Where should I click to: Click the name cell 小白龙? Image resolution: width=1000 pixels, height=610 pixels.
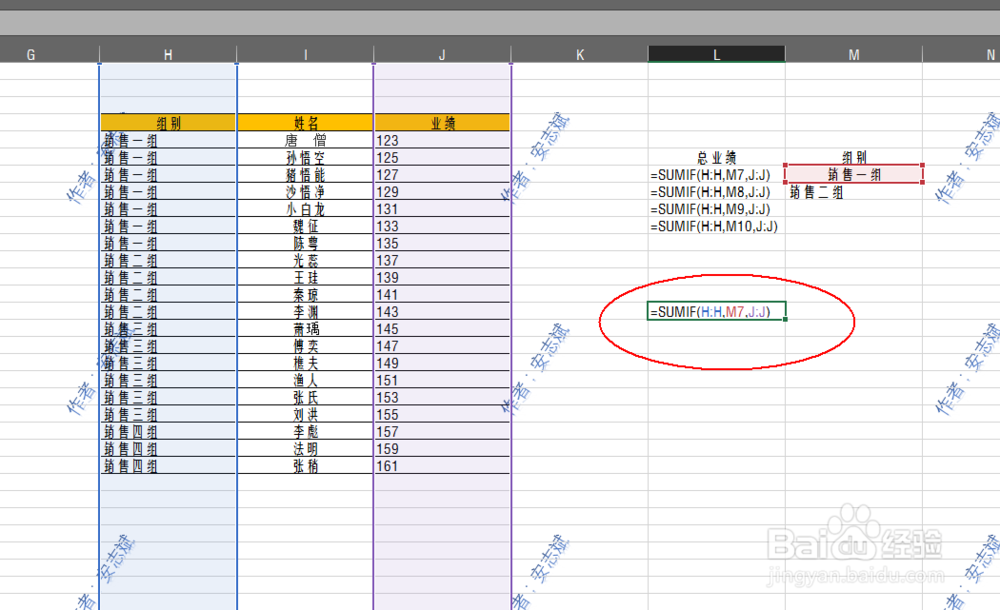[x=305, y=209]
